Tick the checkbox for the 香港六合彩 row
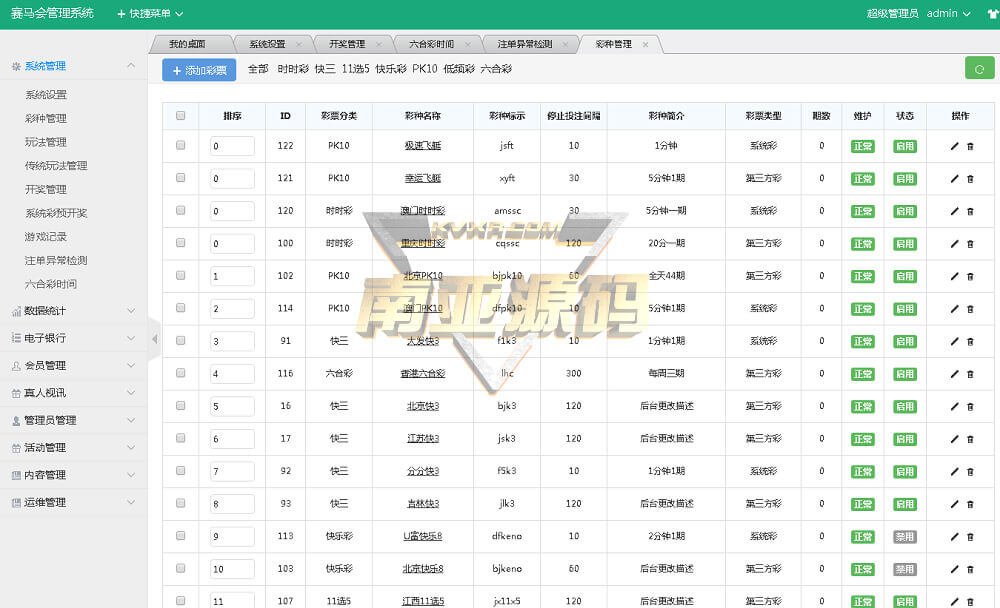 [181, 374]
